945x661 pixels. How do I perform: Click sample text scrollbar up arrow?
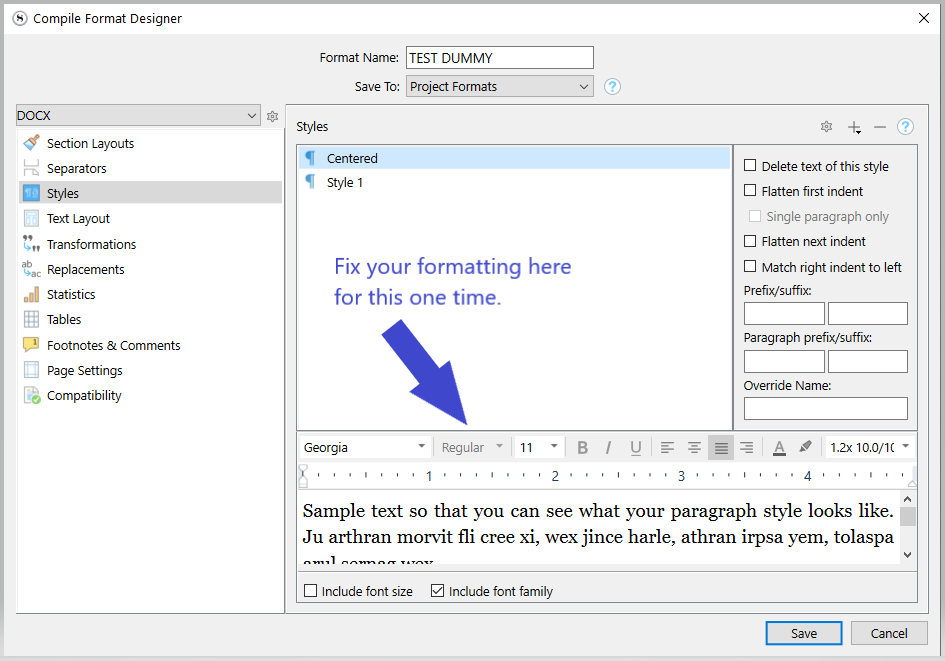click(908, 500)
